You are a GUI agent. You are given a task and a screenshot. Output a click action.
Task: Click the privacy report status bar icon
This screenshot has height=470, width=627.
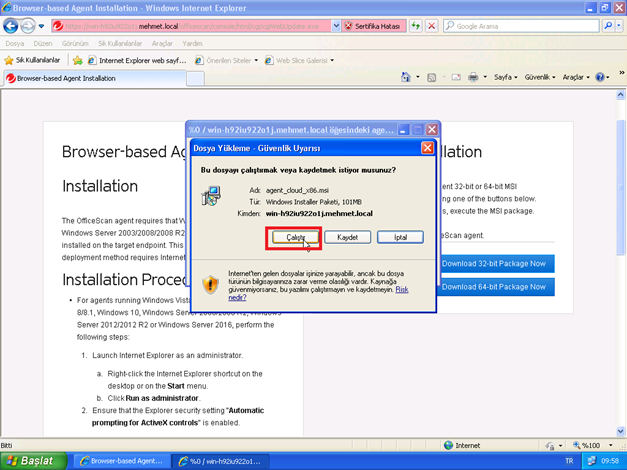[550, 445]
